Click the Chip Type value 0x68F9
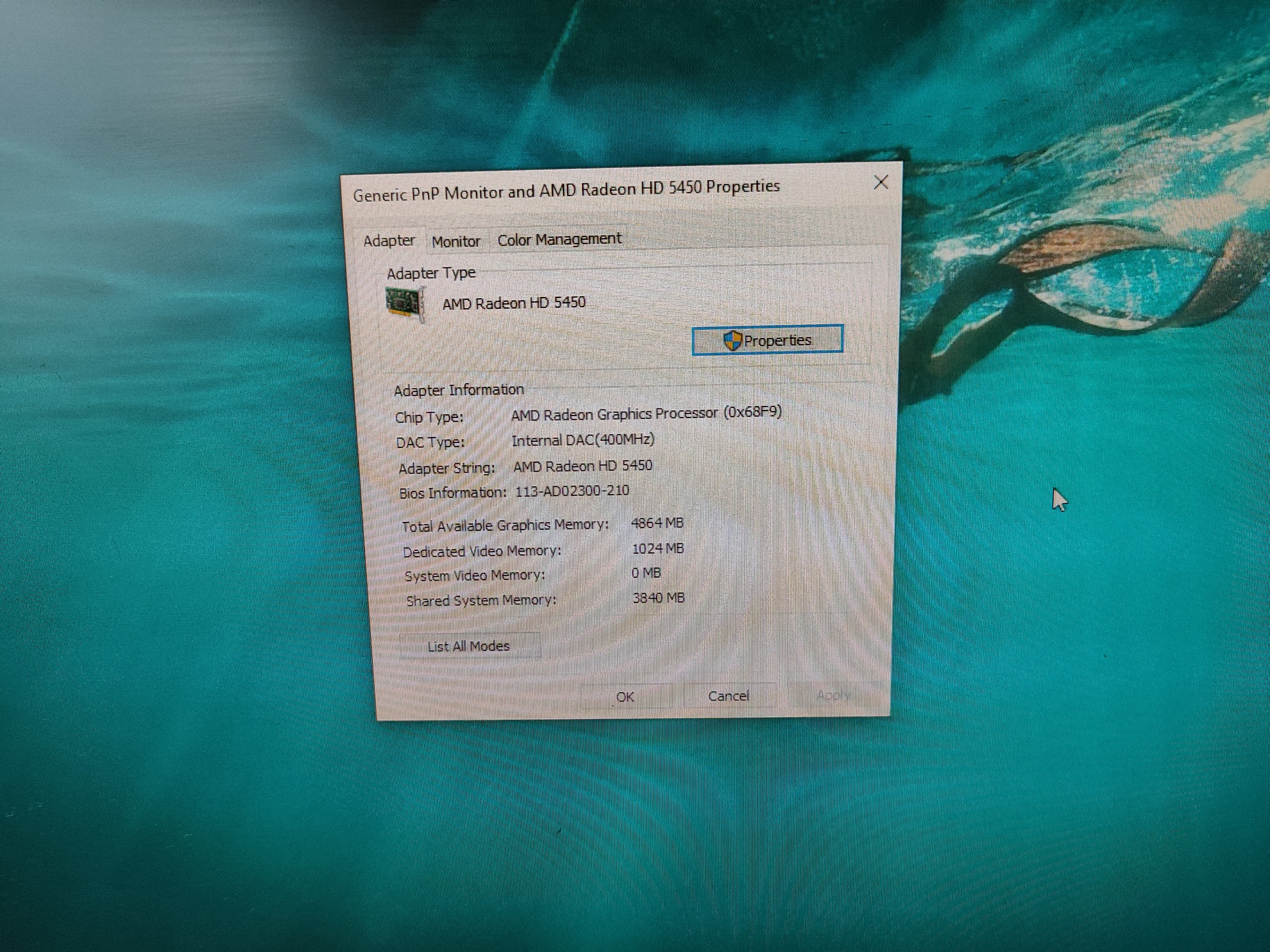Screen dimensions: 1270x952 coord(752,412)
